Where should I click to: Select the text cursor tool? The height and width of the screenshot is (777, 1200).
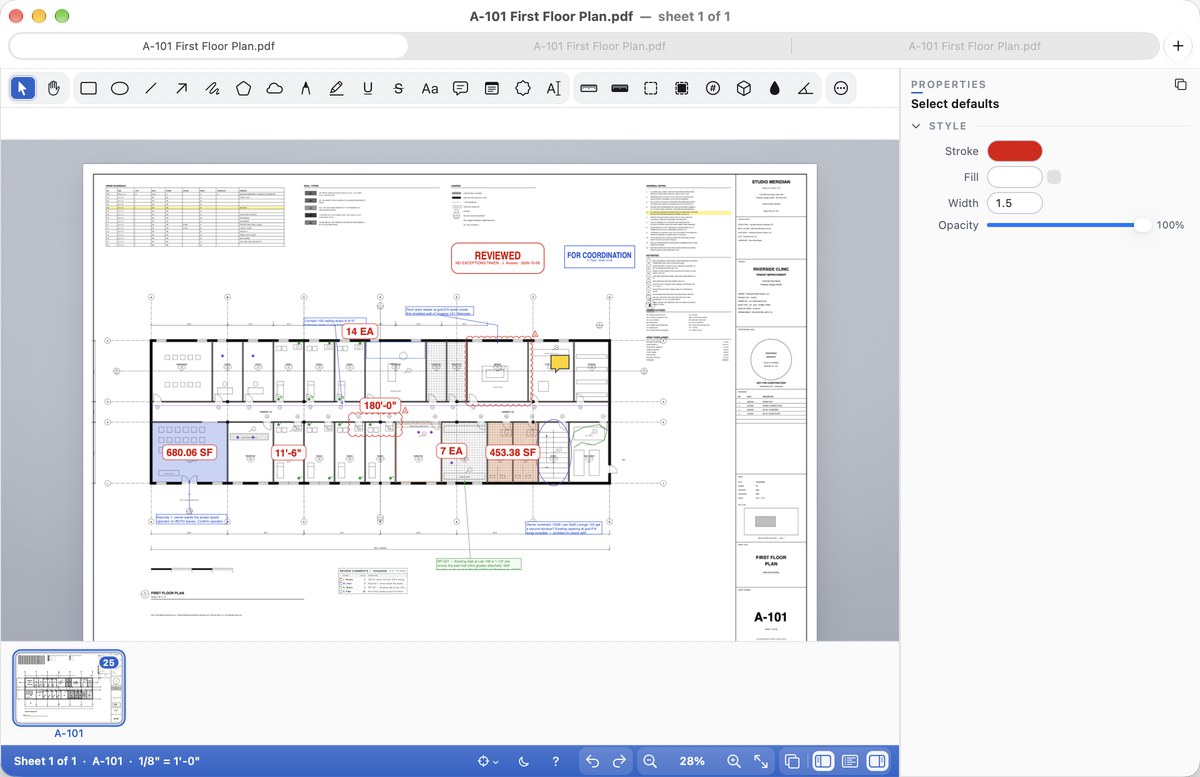click(553, 88)
